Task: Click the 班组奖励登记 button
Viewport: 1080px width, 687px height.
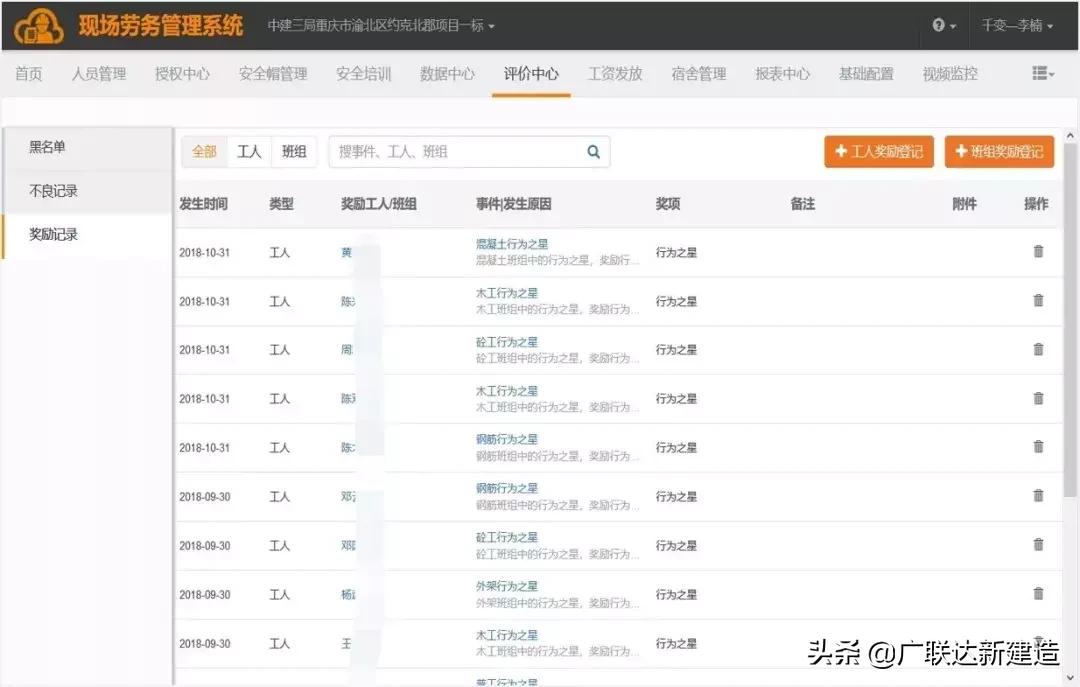Action: coord(999,151)
